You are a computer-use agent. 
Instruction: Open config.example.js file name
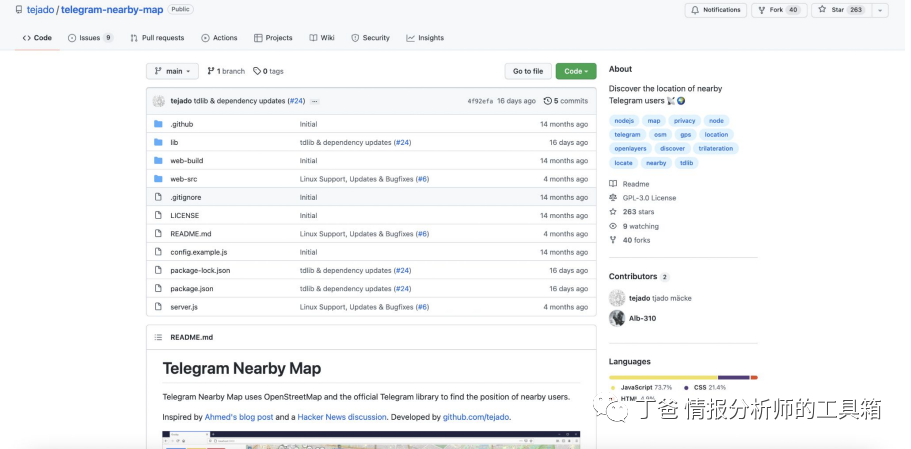coord(199,252)
